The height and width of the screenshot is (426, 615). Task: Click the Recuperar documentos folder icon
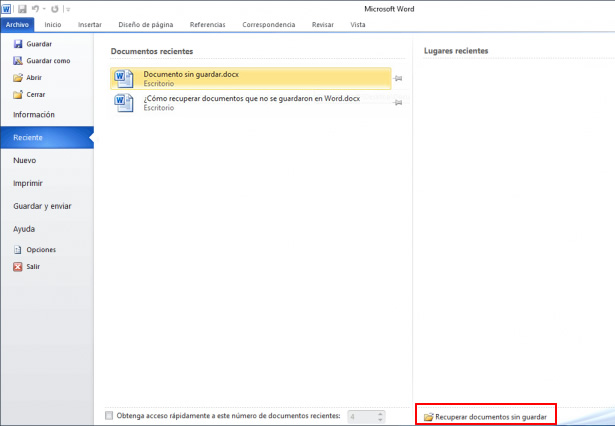(x=429, y=417)
